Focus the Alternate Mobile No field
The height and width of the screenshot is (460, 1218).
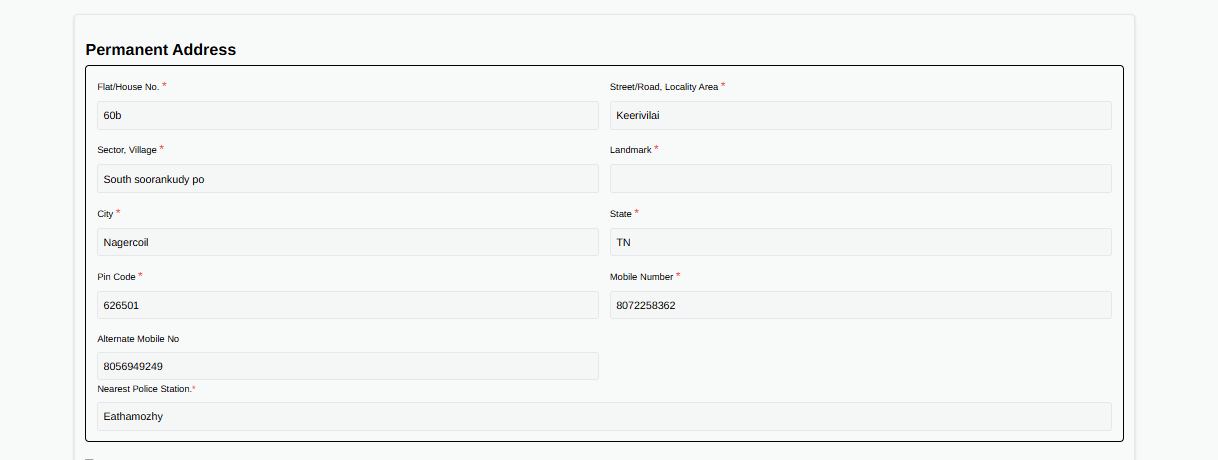point(347,366)
